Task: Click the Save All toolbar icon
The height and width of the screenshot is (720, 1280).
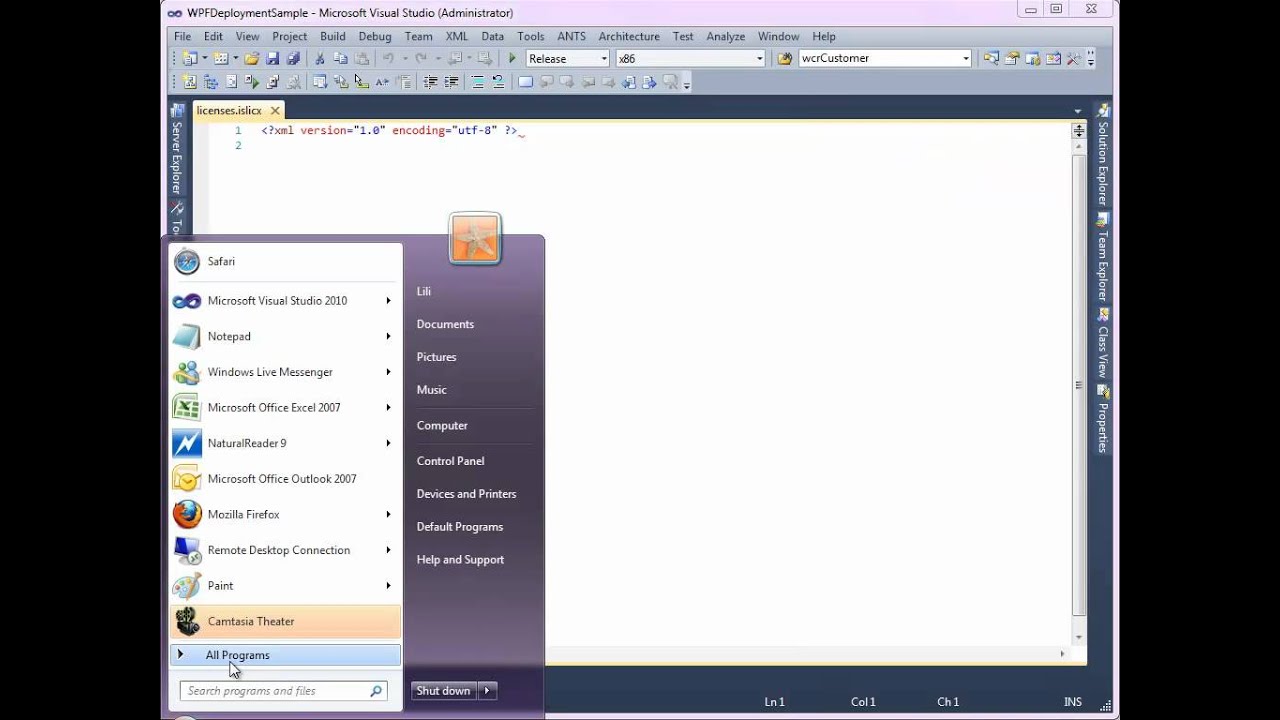Action: click(x=293, y=58)
